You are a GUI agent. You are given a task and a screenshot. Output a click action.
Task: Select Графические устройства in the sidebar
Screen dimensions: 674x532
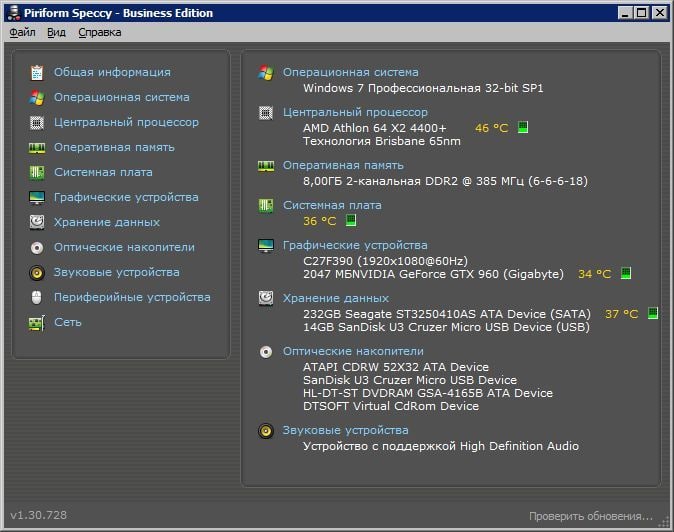pos(126,197)
